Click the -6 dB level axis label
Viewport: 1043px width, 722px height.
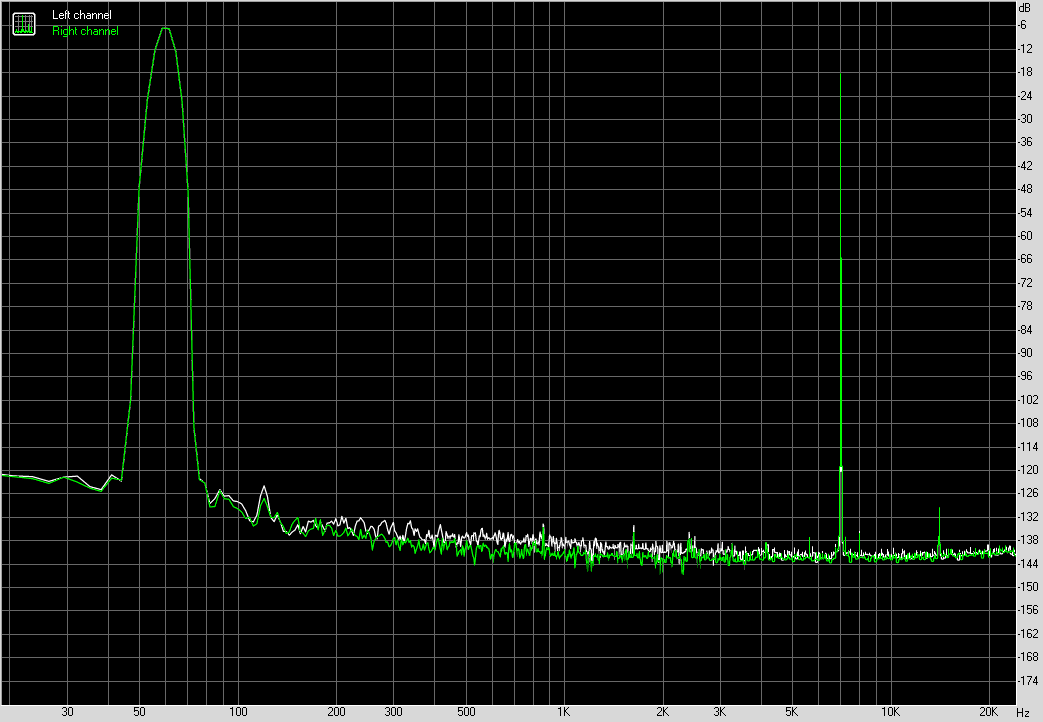pos(1023,25)
